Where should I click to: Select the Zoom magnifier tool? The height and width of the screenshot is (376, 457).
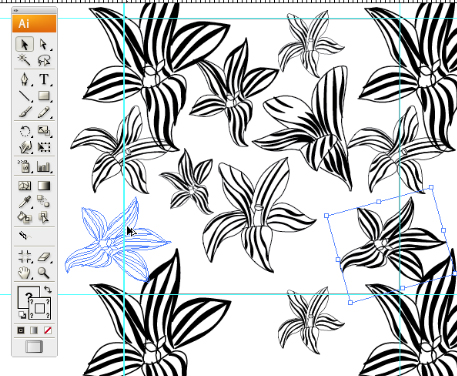pyautogui.click(x=44, y=273)
